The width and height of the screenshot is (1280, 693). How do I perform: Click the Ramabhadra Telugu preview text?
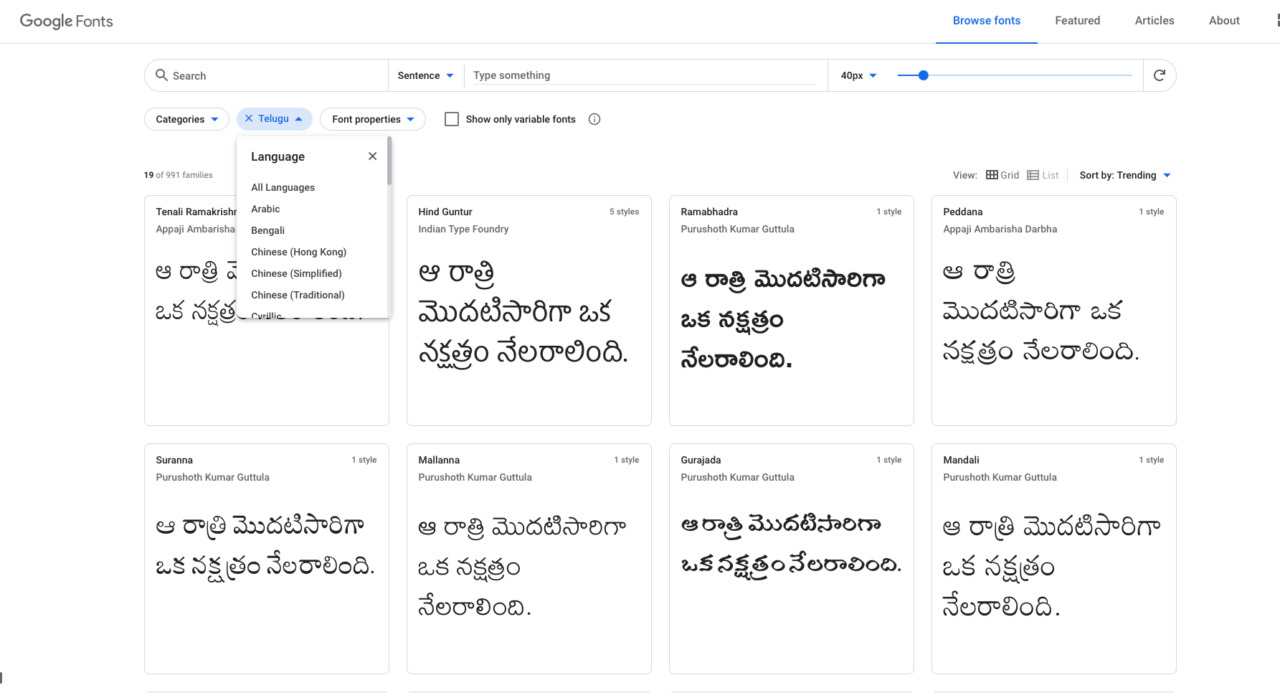coord(783,319)
